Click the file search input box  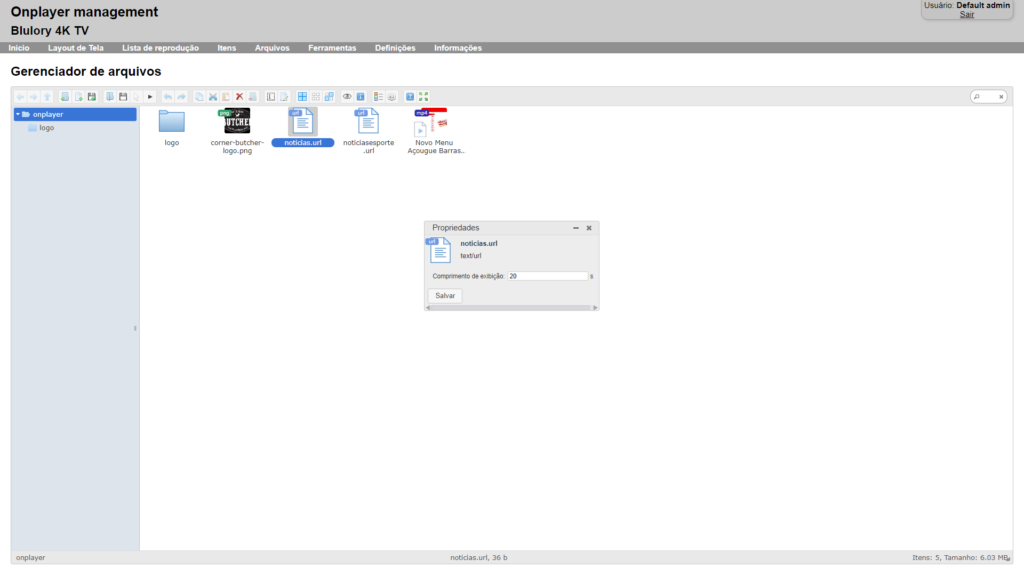989,97
